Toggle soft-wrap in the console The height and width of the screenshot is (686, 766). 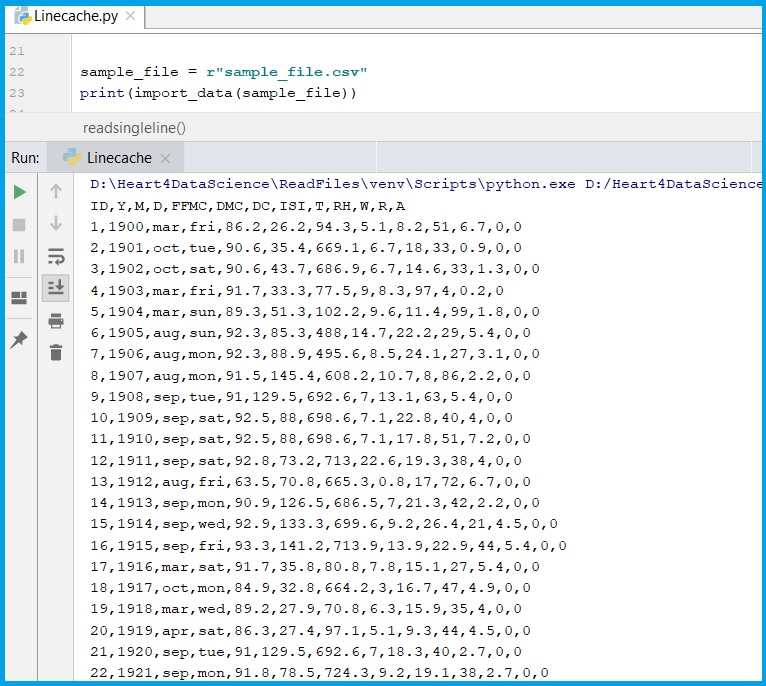point(56,256)
